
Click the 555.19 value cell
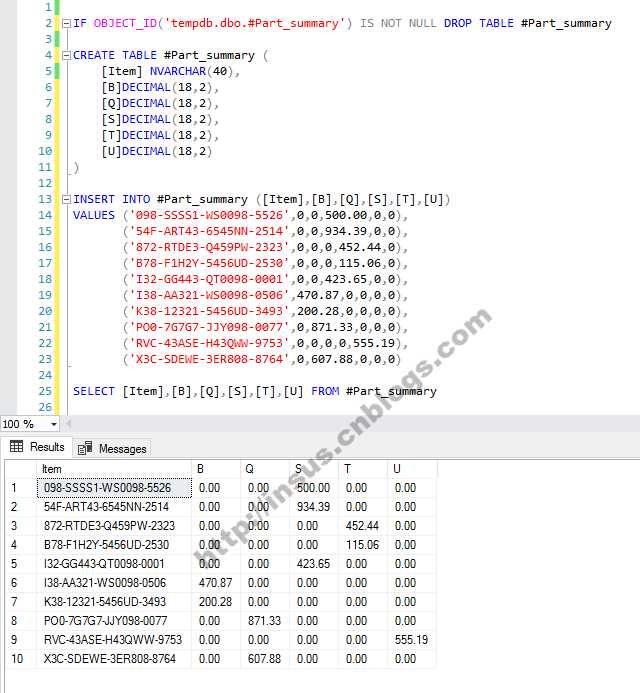tap(412, 640)
